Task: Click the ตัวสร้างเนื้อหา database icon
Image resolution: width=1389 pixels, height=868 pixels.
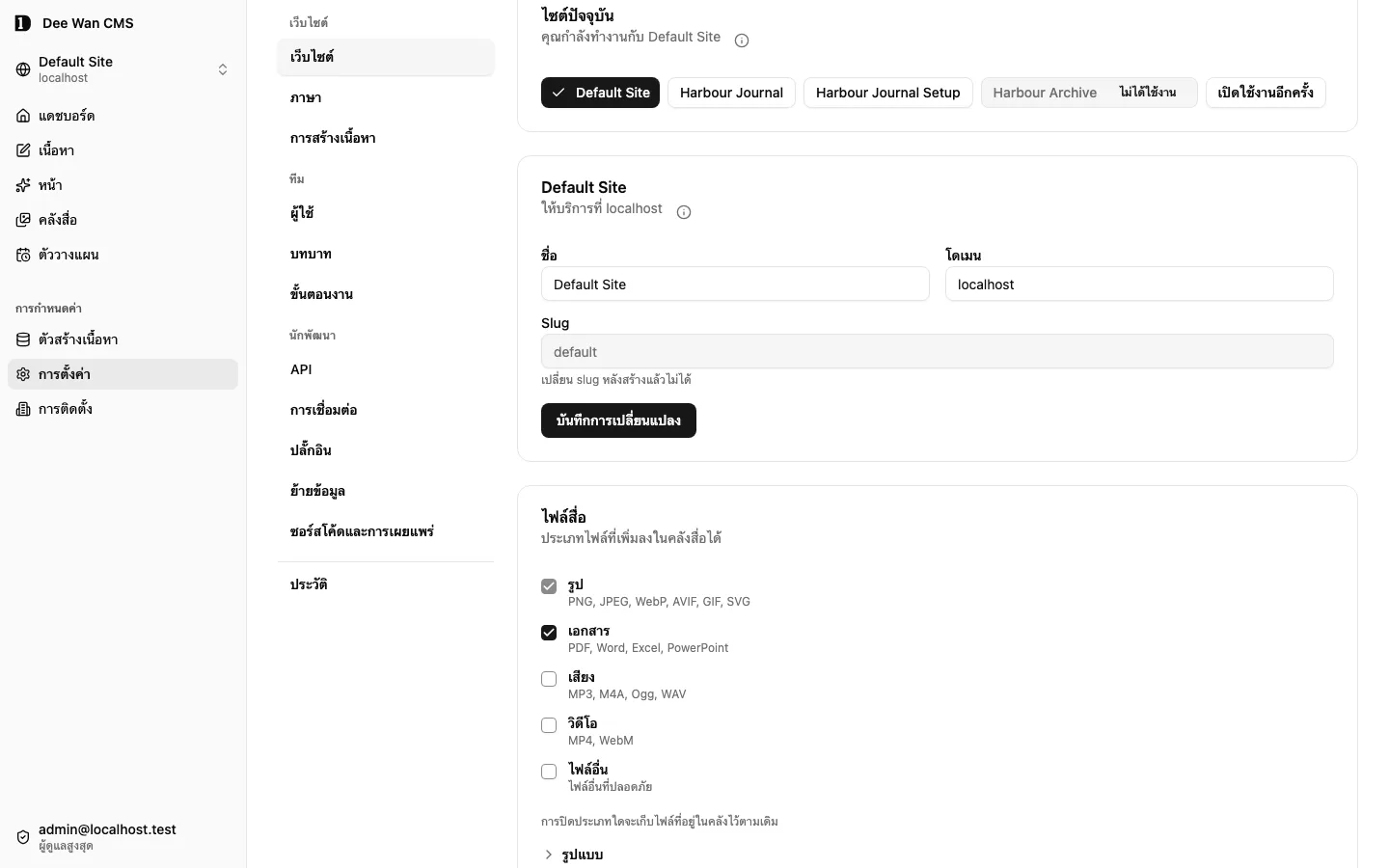Action: click(23, 339)
